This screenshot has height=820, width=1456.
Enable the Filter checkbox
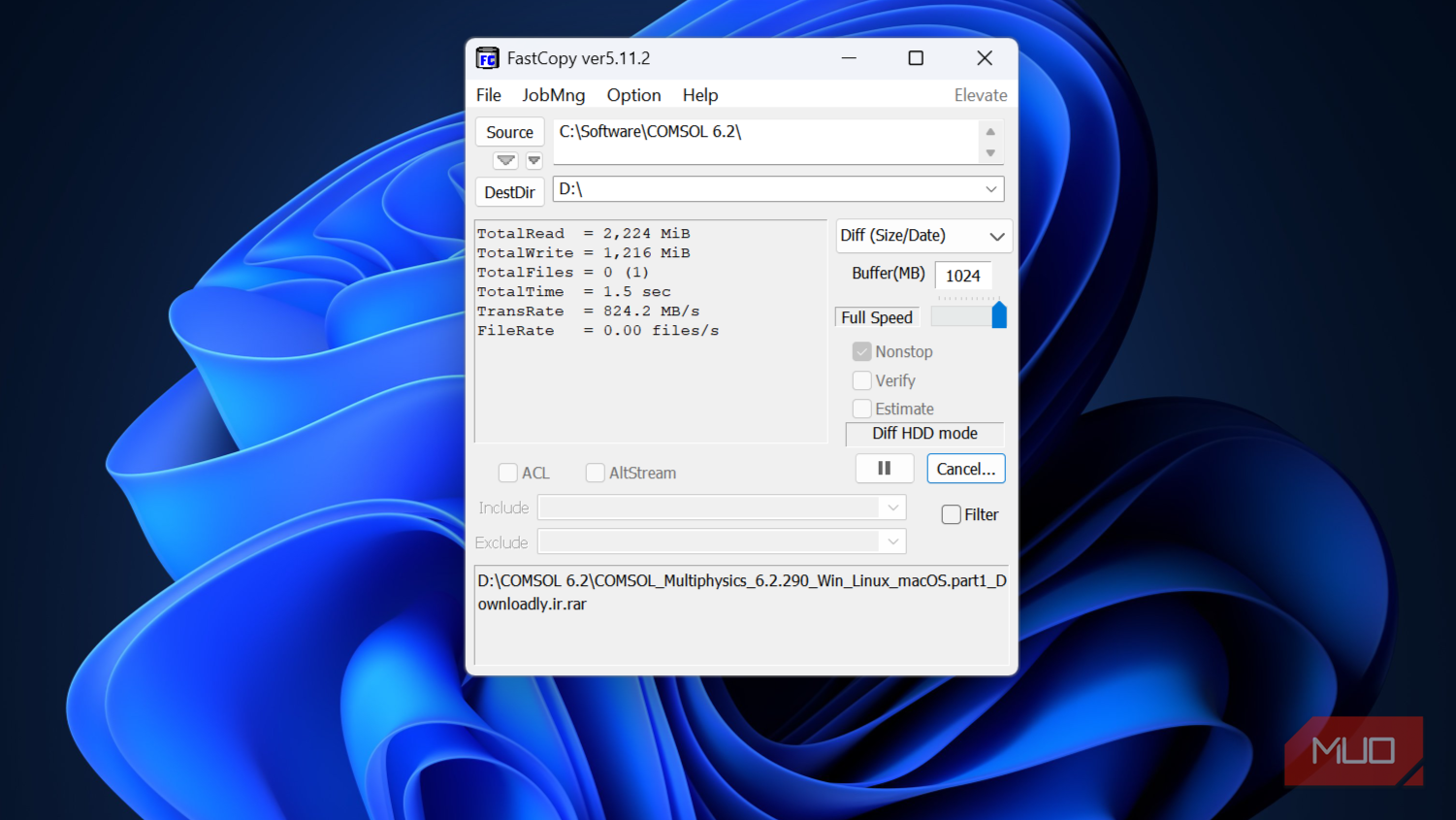[x=951, y=514]
